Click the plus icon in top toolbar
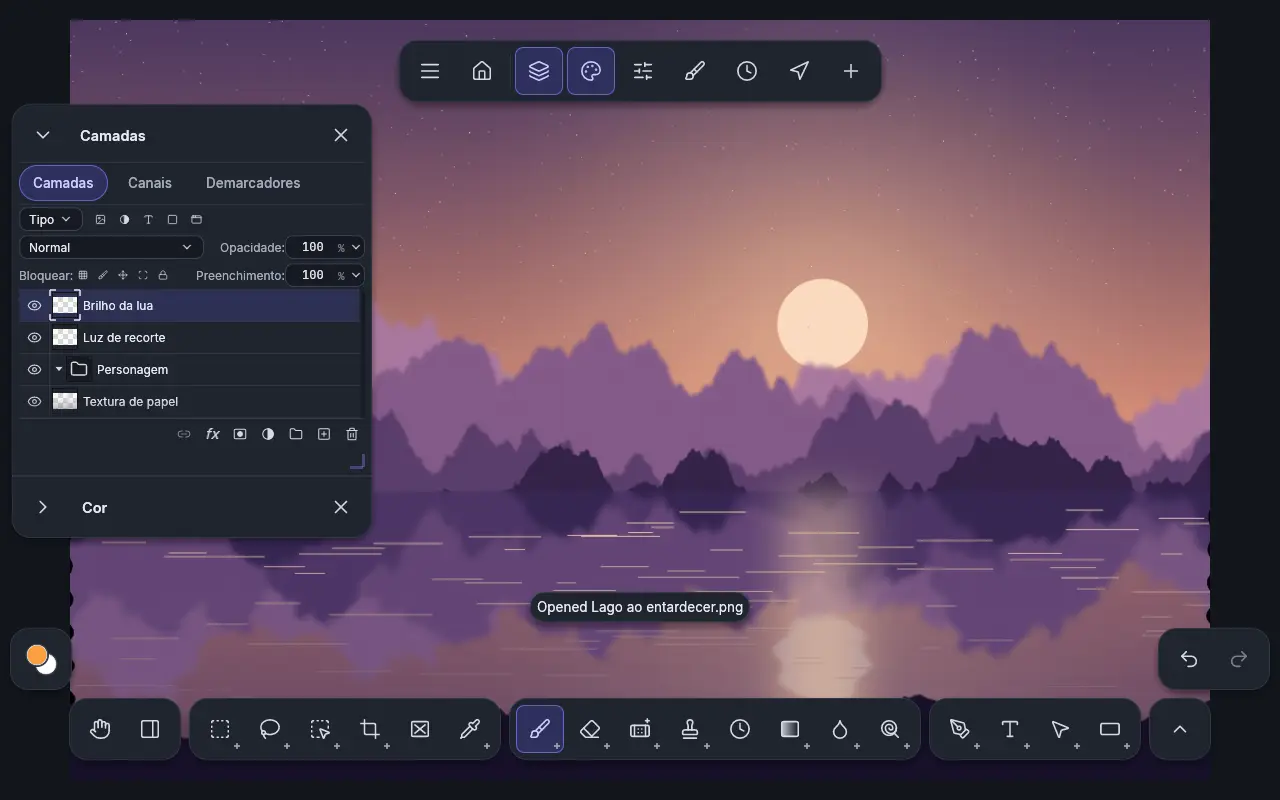 pos(851,71)
